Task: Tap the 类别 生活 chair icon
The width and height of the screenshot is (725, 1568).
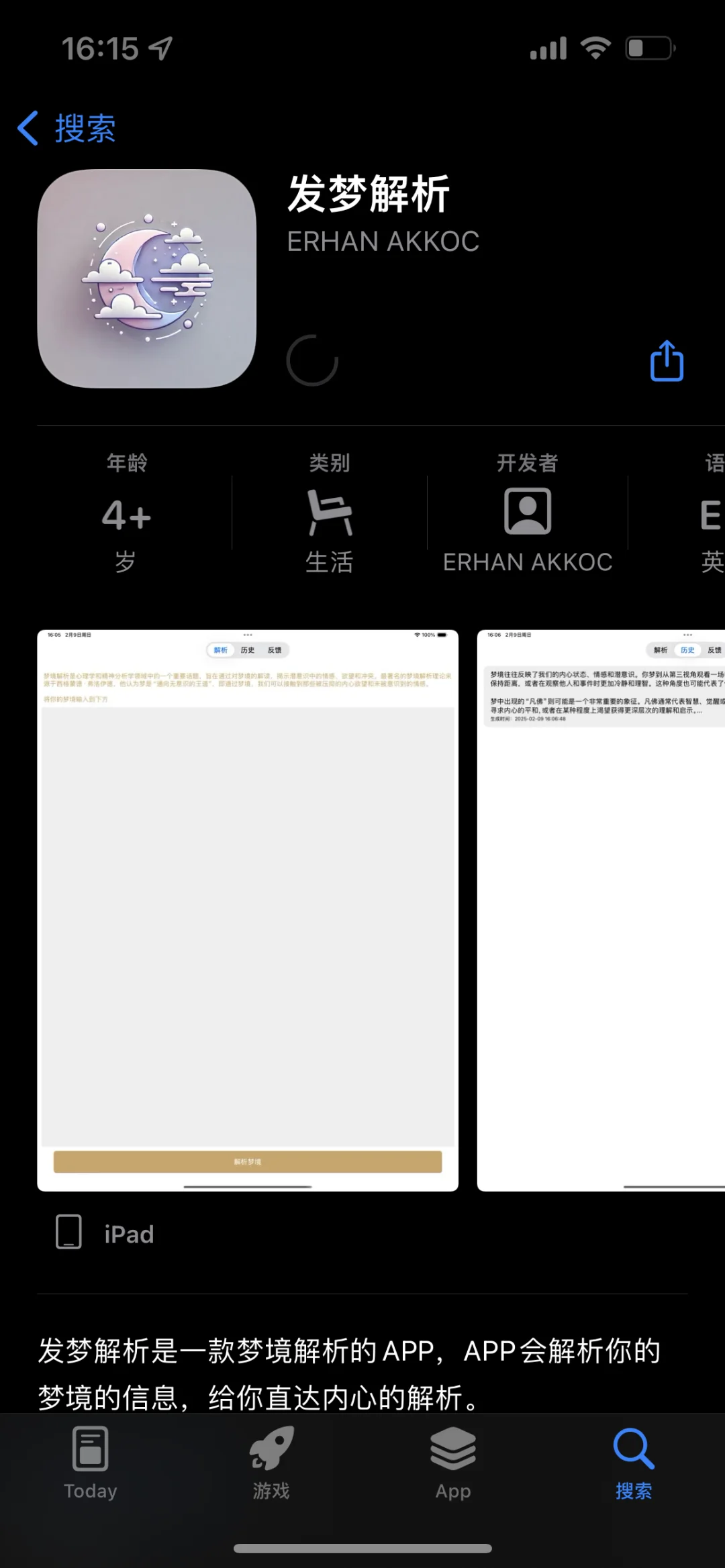Action: 329,512
